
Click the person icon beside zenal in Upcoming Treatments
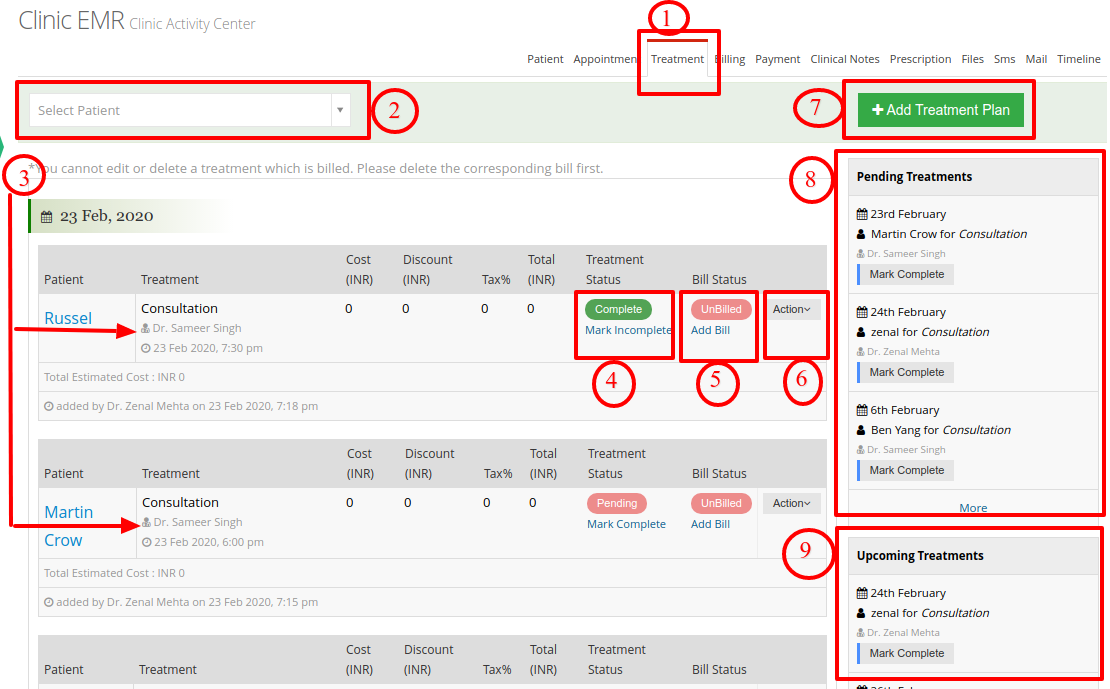(861, 613)
